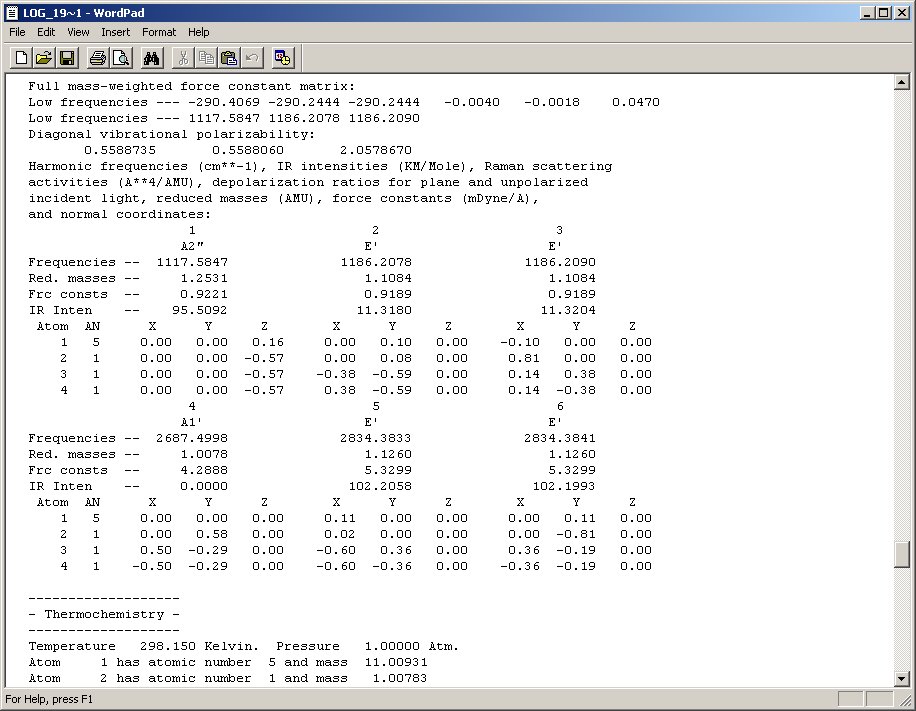This screenshot has width=916, height=711.
Task: Click the IR intensity value 95.5092
Action: click(x=200, y=310)
